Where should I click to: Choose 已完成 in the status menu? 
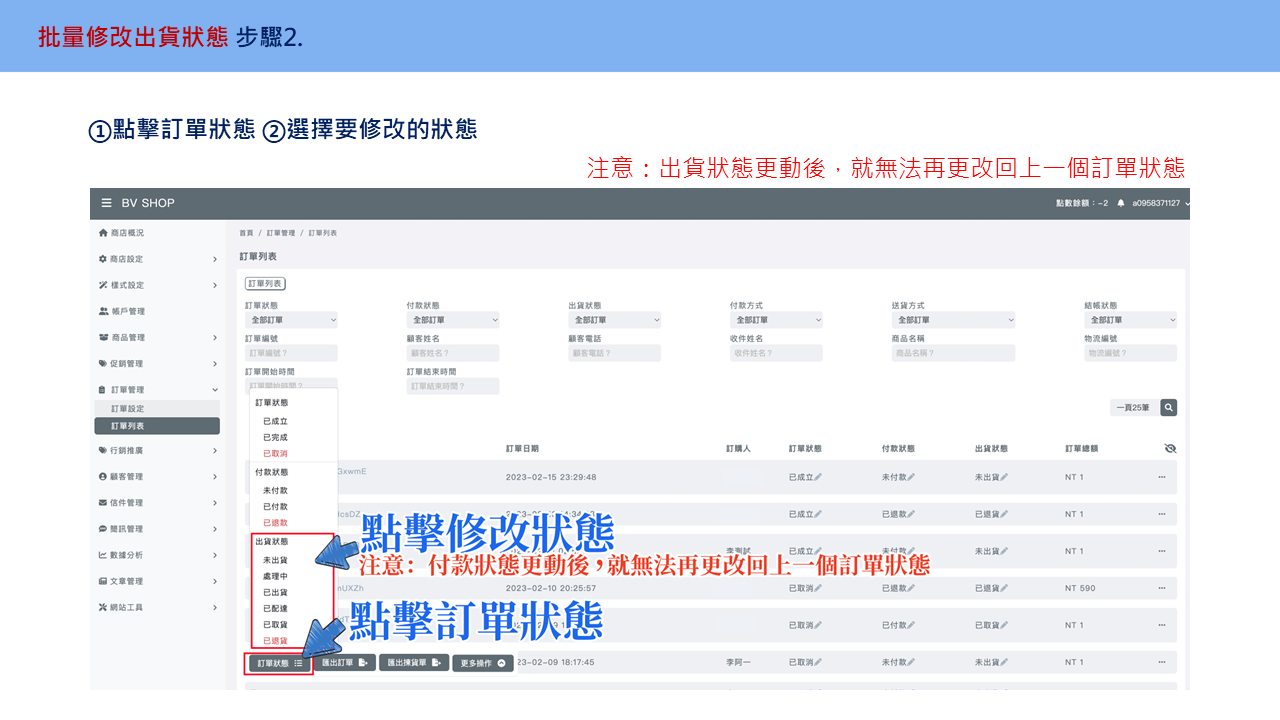tap(275, 437)
